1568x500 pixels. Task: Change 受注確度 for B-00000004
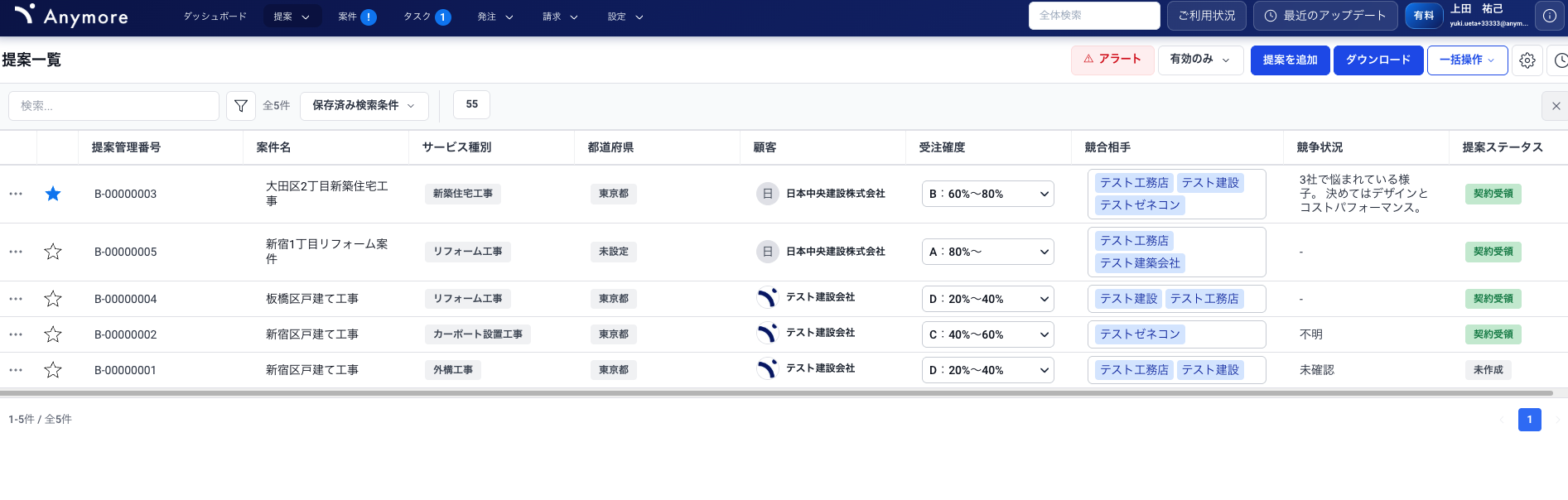[x=987, y=299]
